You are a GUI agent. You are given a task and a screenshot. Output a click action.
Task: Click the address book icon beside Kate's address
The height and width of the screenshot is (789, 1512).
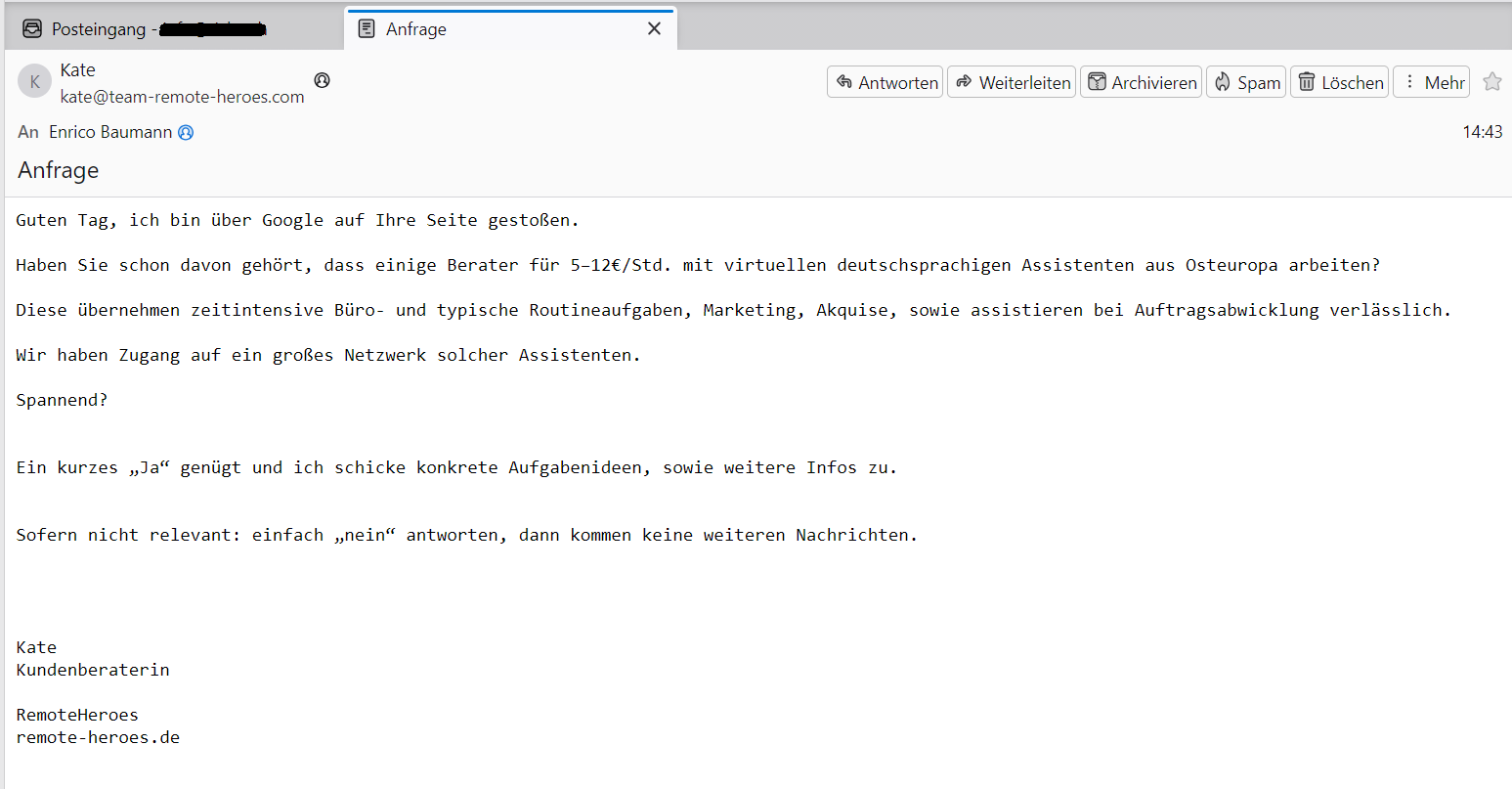[x=322, y=80]
